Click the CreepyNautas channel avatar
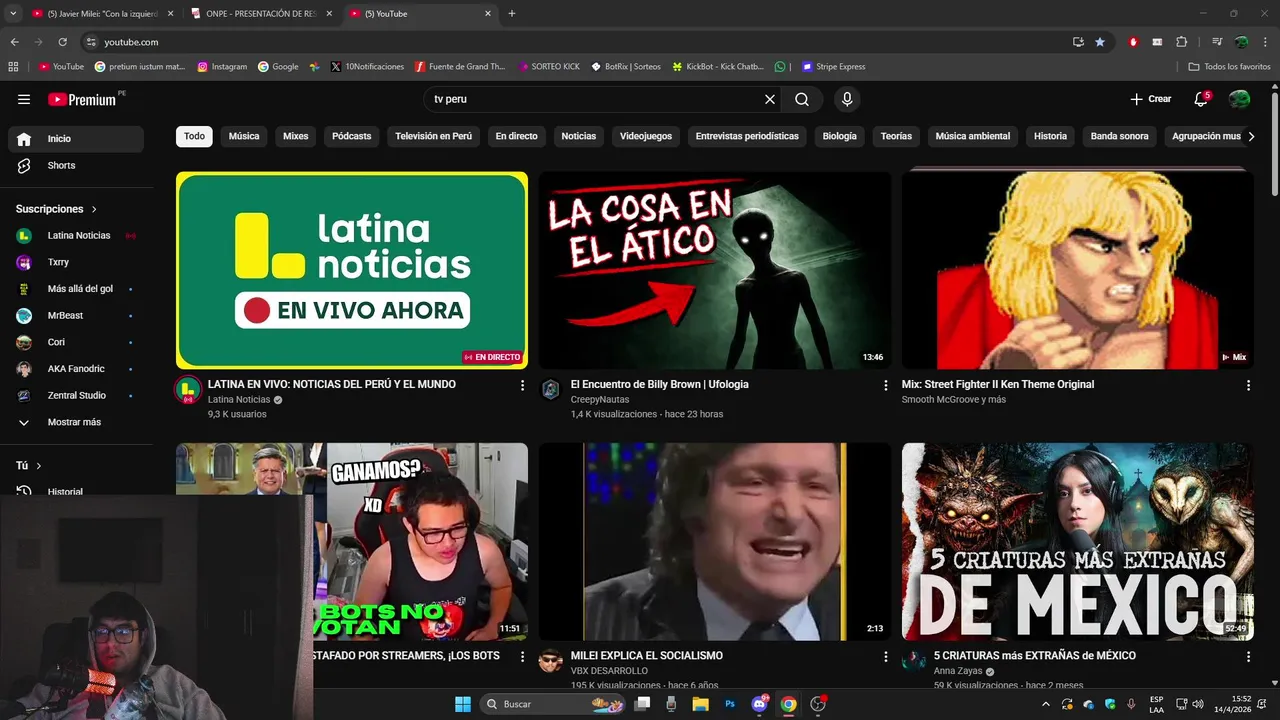 [551, 390]
